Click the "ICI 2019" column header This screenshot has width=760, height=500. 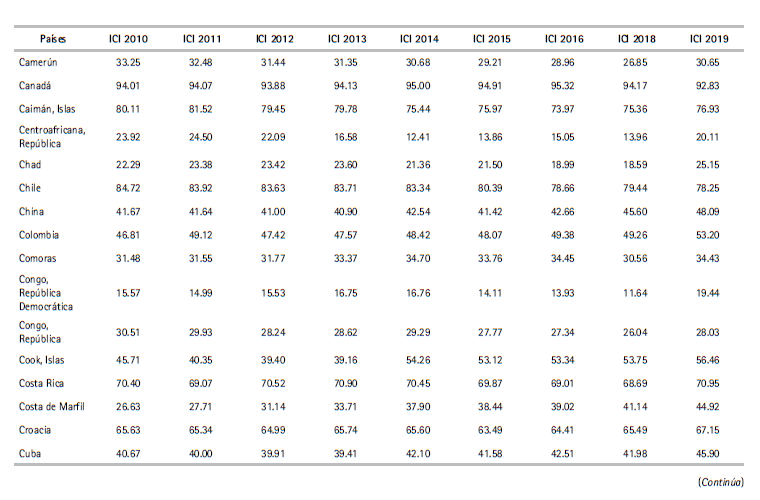tap(708, 38)
